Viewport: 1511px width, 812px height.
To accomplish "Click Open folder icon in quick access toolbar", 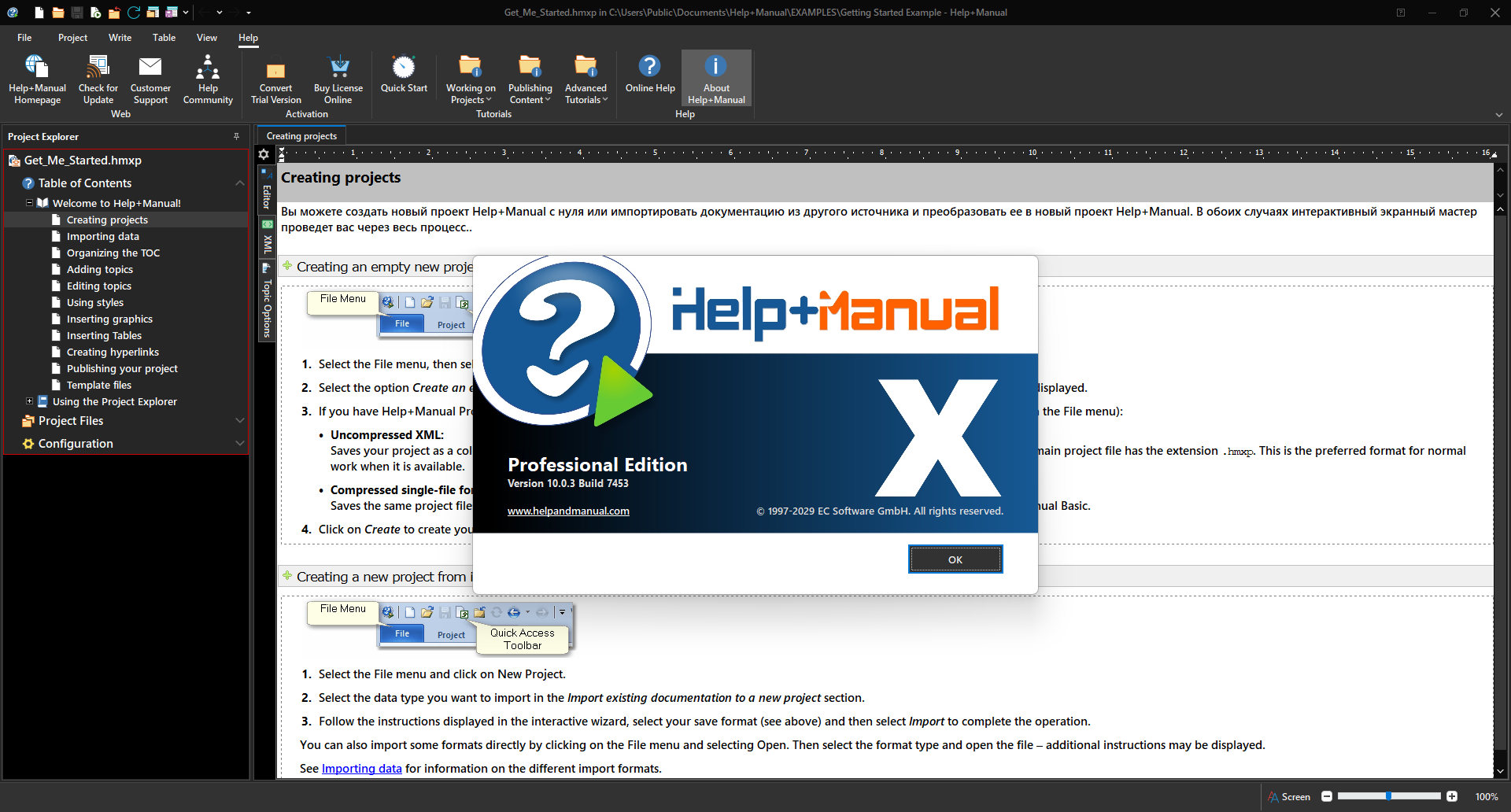I will click(x=57, y=13).
